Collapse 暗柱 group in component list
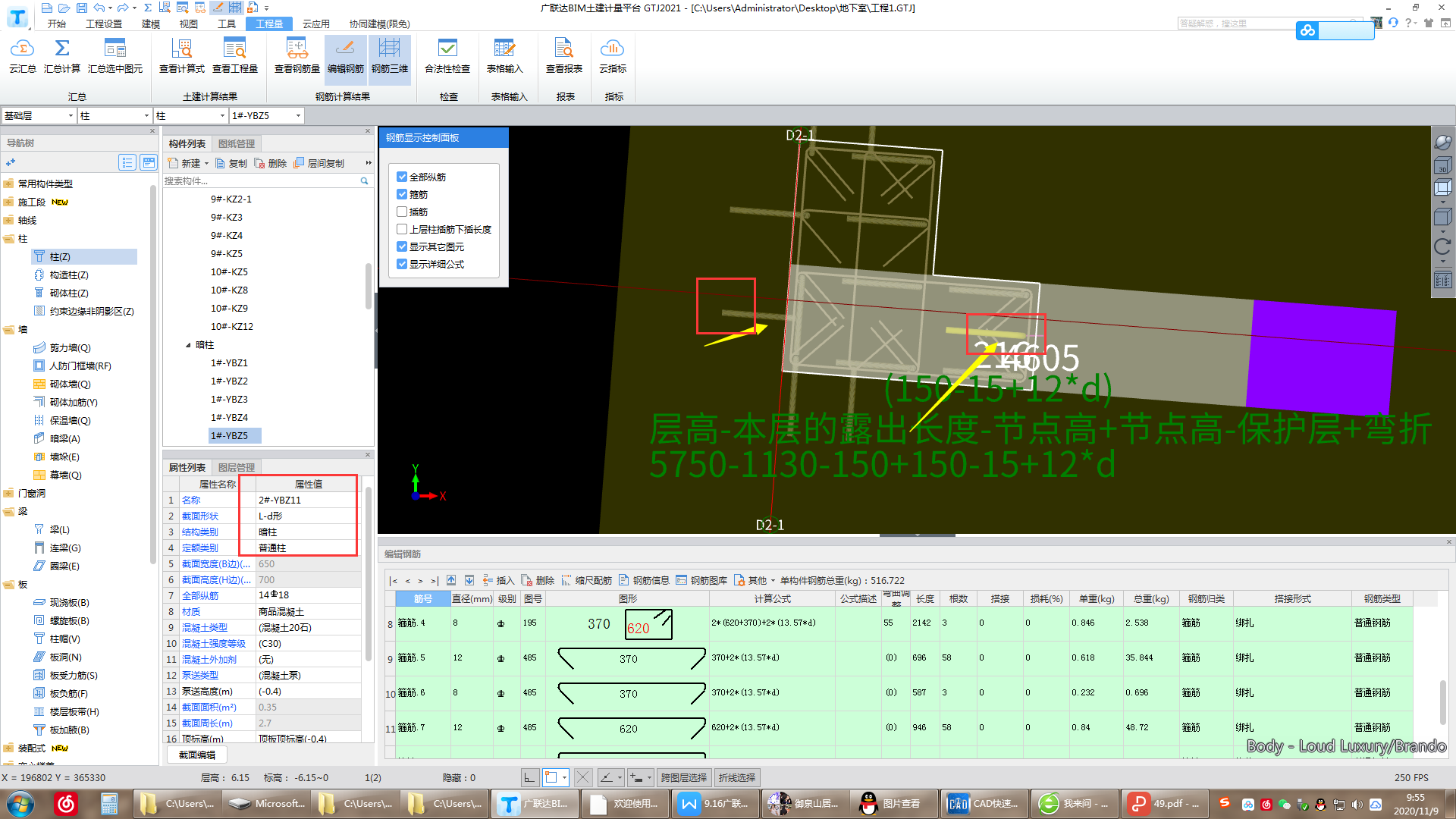 [188, 345]
